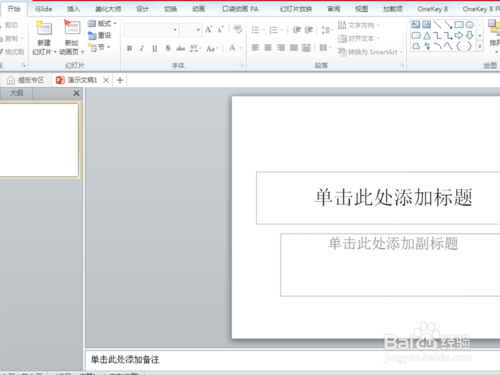Select the right block arrow shape
This screenshot has height=375, width=500.
coord(459,35)
